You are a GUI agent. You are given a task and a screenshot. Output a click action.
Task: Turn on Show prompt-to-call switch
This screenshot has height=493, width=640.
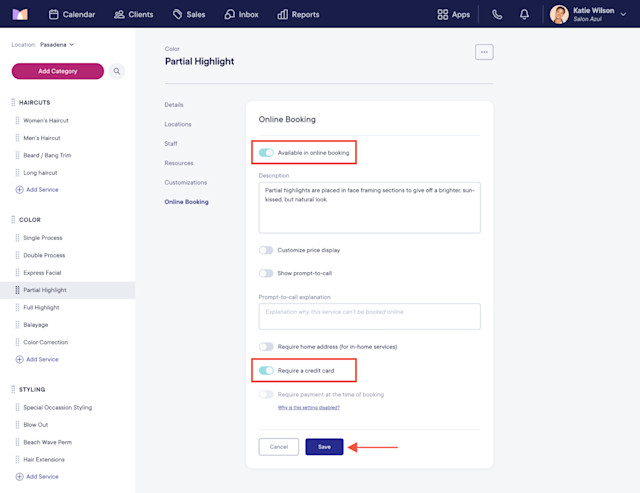pyautogui.click(x=266, y=273)
